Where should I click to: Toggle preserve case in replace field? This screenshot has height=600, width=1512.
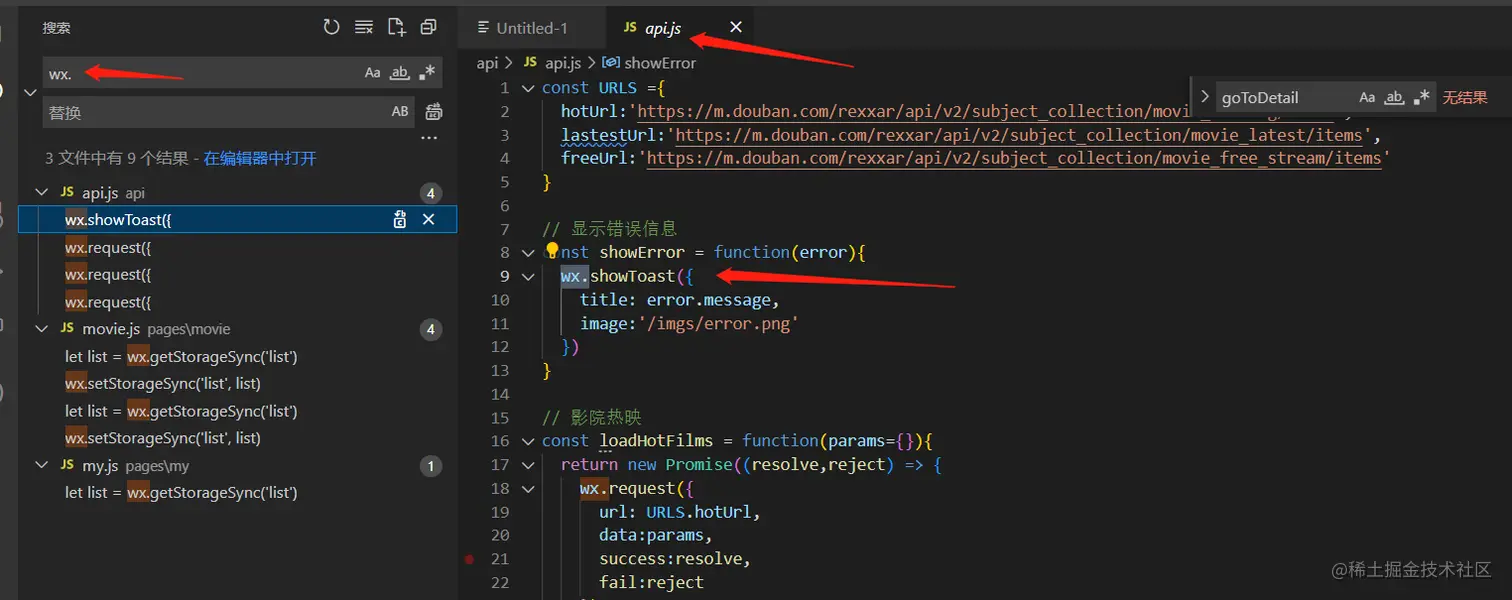tap(400, 112)
